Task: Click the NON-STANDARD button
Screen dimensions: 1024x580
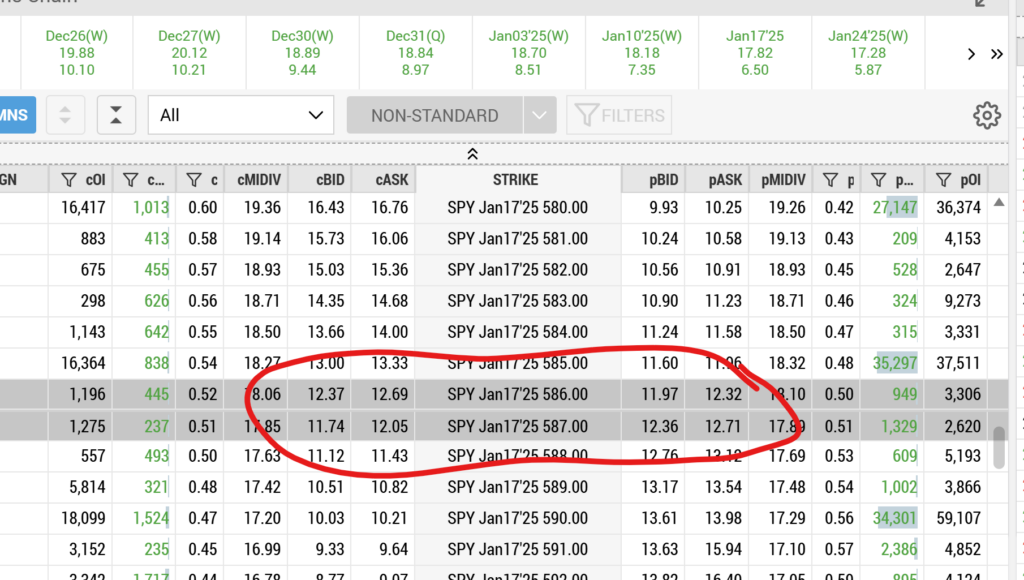Action: (x=434, y=116)
